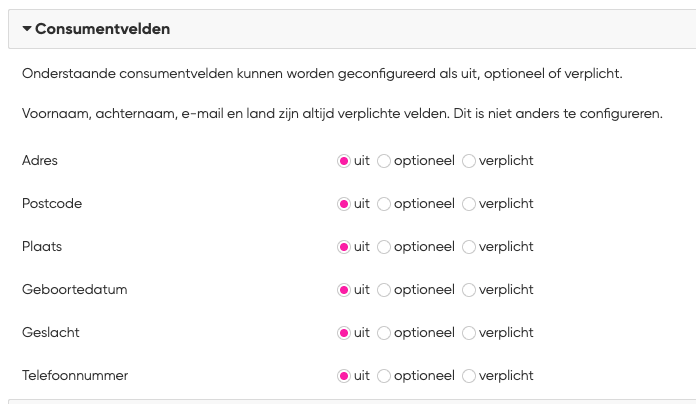Set Adres to verplicht
Viewport: 696px width, 404px height.
point(469,160)
